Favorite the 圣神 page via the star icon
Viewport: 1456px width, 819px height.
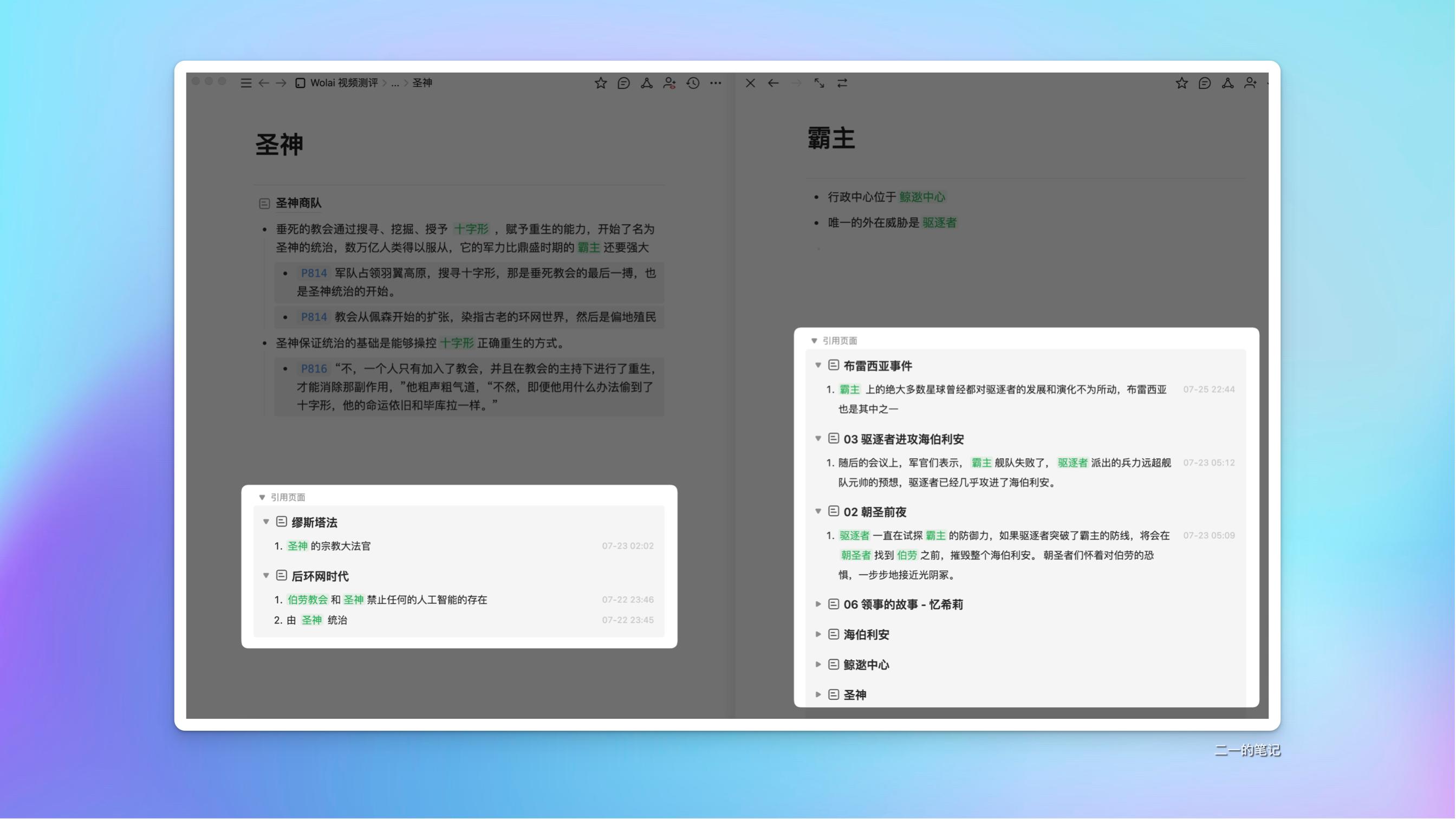pyautogui.click(x=601, y=83)
